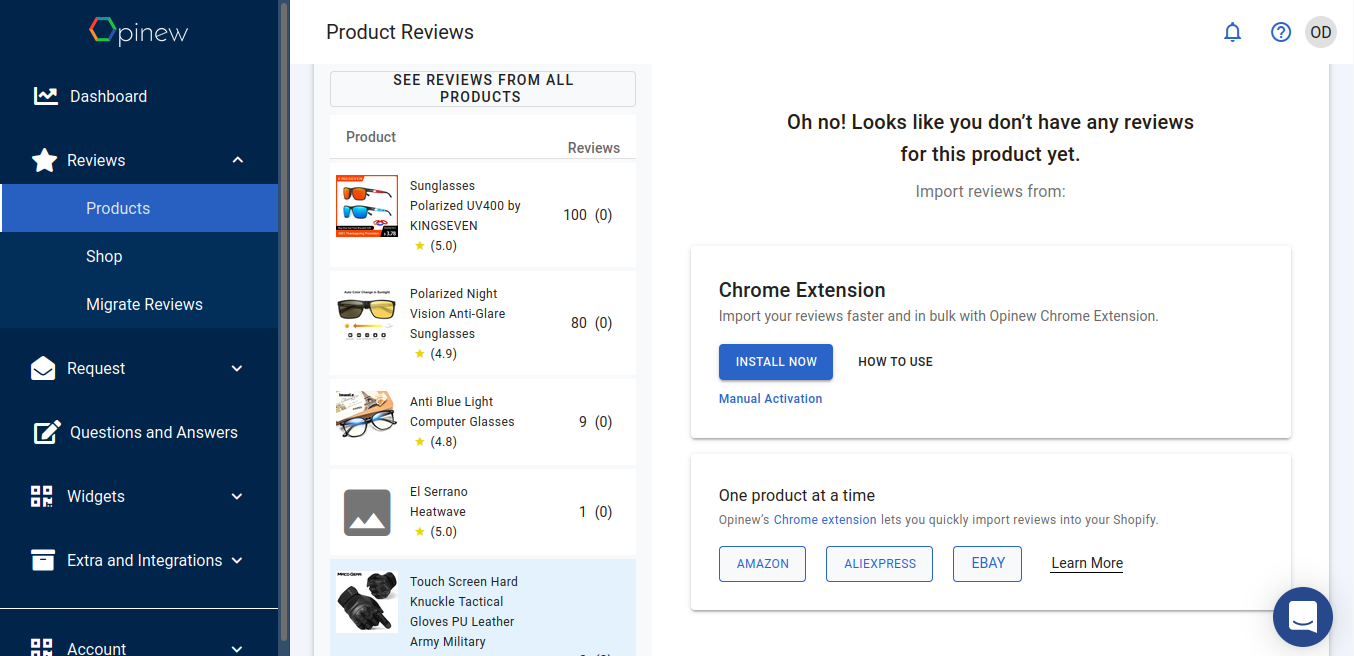This screenshot has height=656, width=1354.
Task: Expand the Request menu chevron
Action: pos(237,368)
